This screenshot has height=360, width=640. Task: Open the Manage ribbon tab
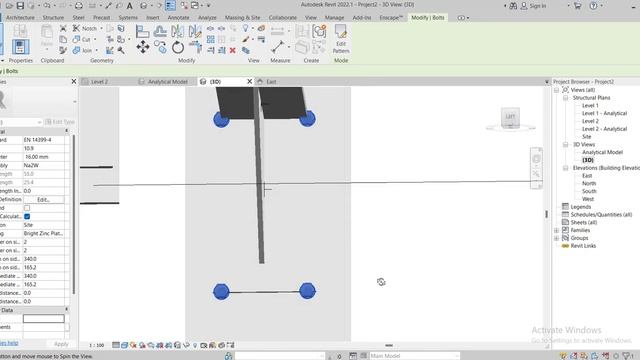(334, 18)
